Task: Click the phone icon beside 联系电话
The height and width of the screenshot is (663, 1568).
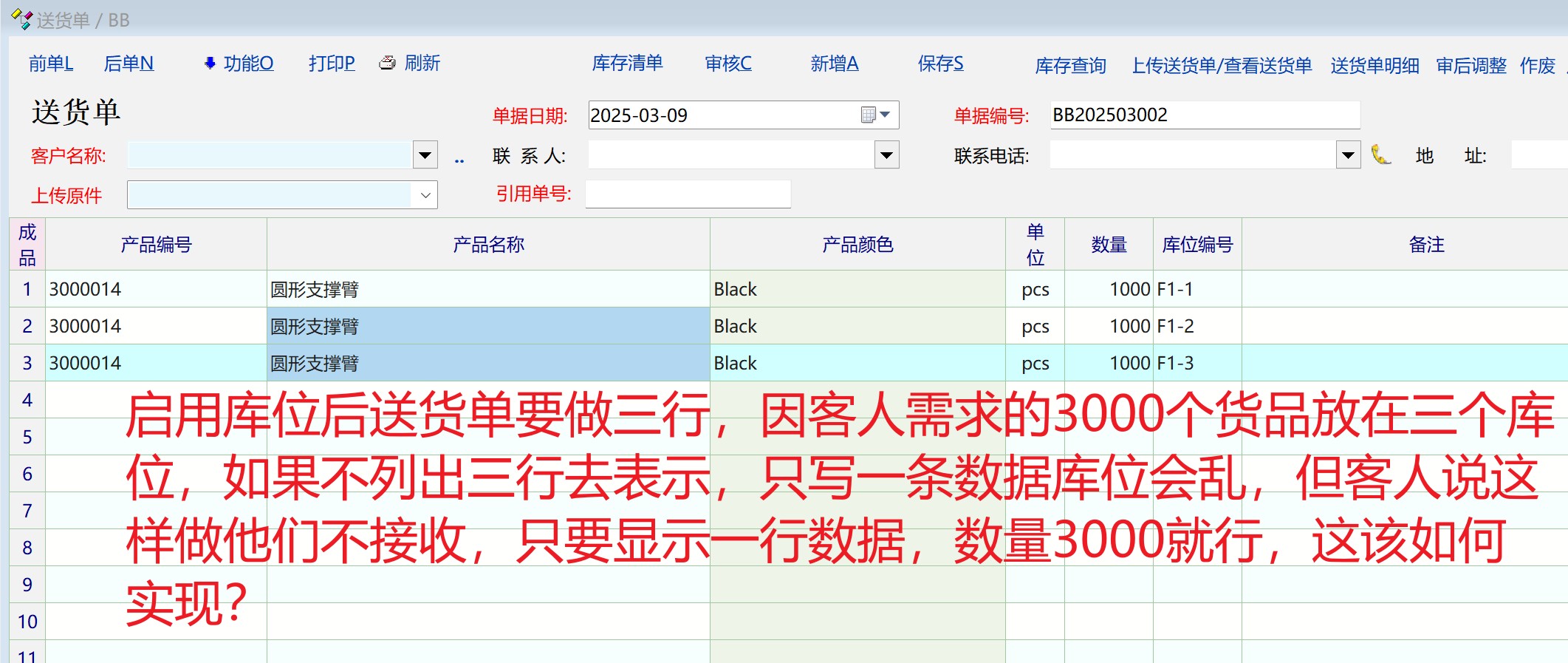Action: click(x=1380, y=154)
